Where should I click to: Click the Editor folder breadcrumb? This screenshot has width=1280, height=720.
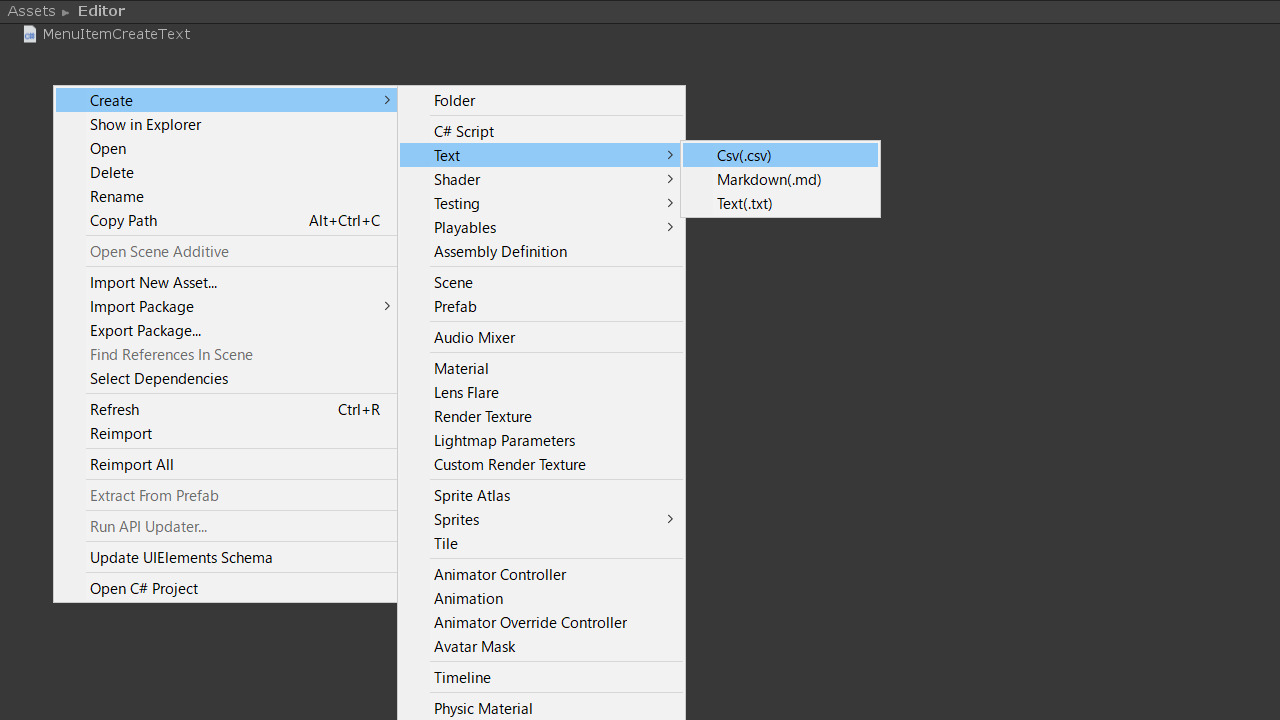tap(101, 11)
